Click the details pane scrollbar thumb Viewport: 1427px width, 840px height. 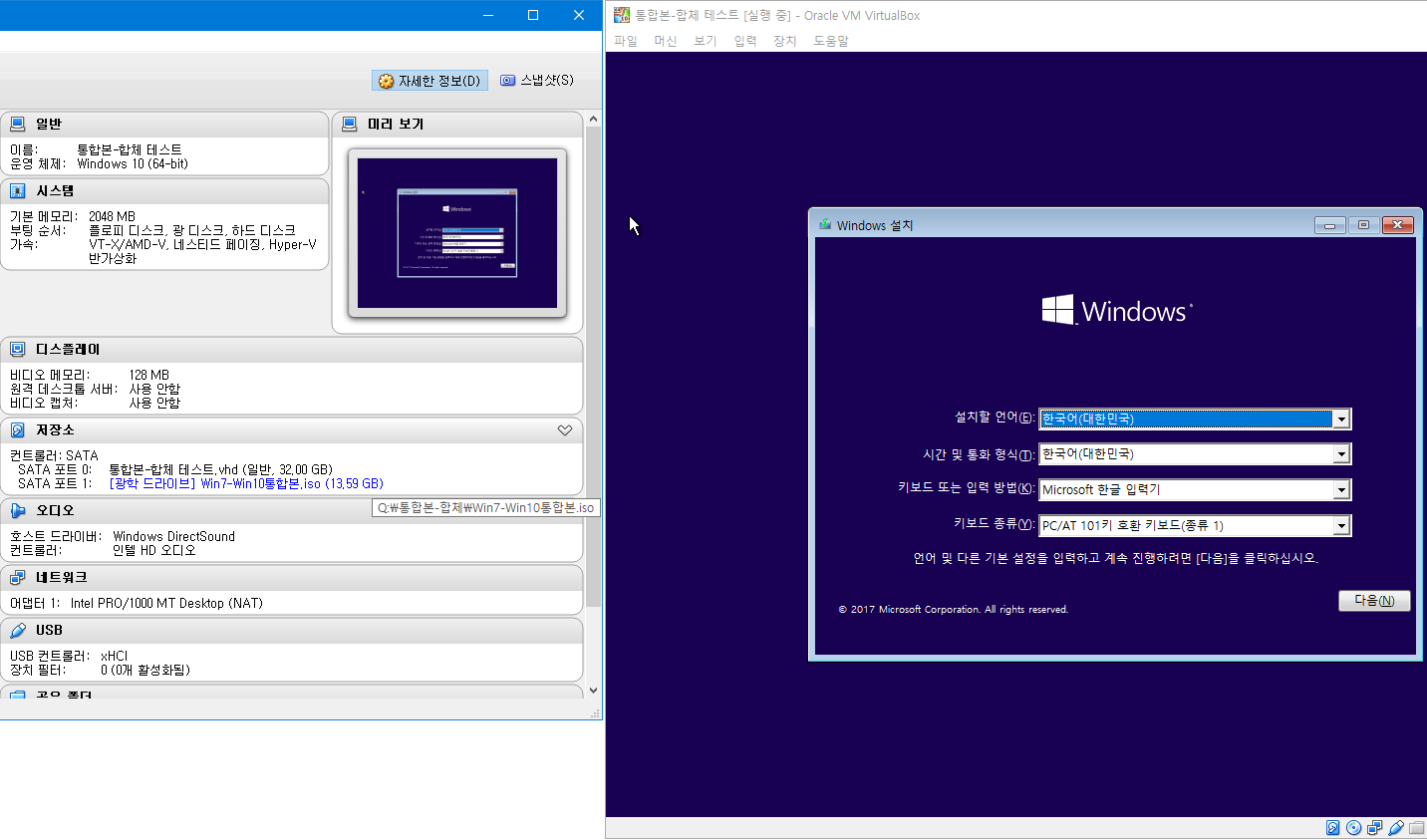(x=593, y=367)
